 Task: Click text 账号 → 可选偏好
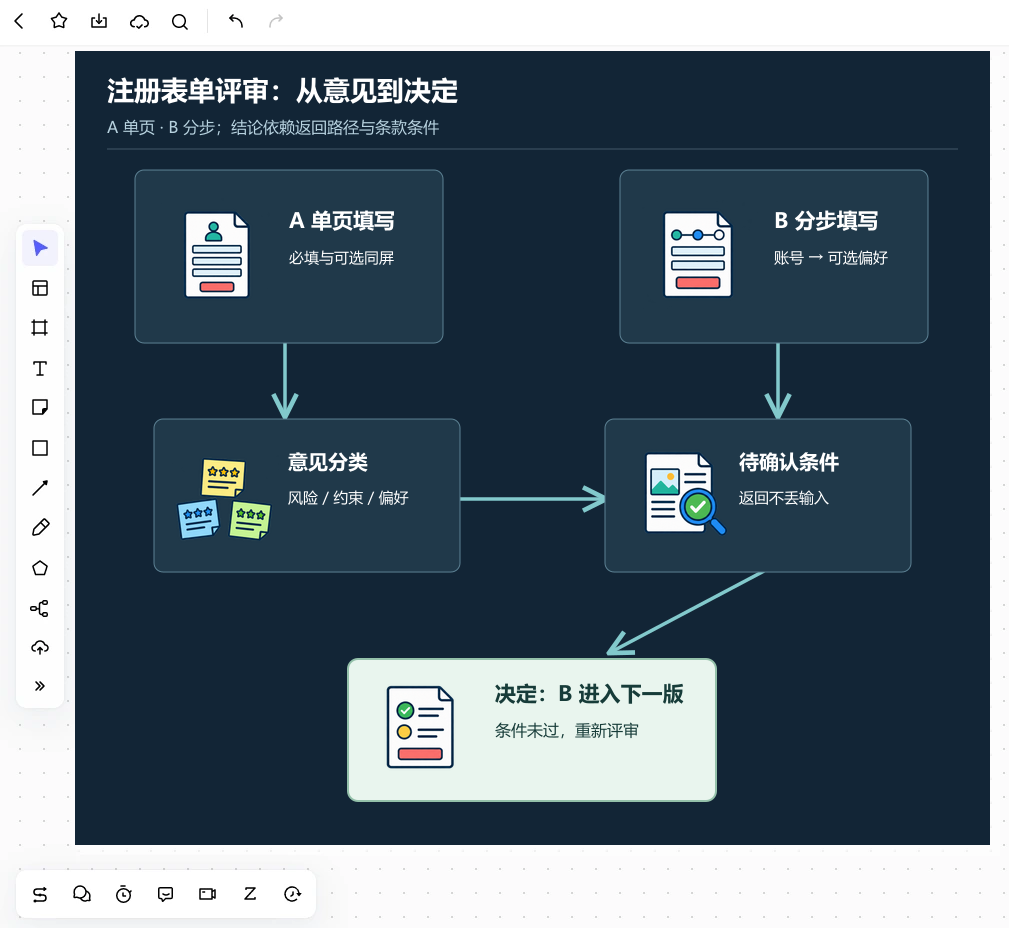(831, 258)
